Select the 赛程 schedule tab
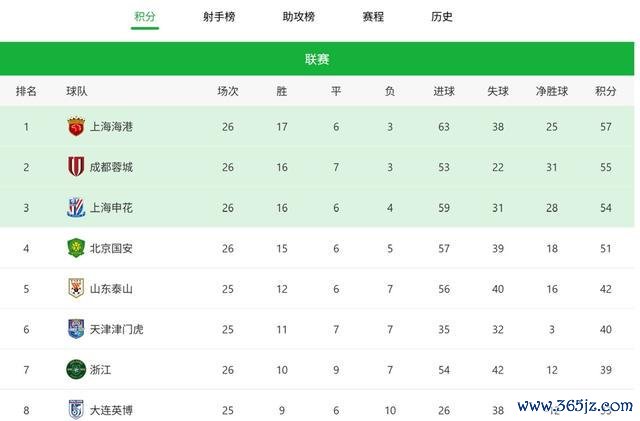The height and width of the screenshot is (421, 640). (373, 17)
